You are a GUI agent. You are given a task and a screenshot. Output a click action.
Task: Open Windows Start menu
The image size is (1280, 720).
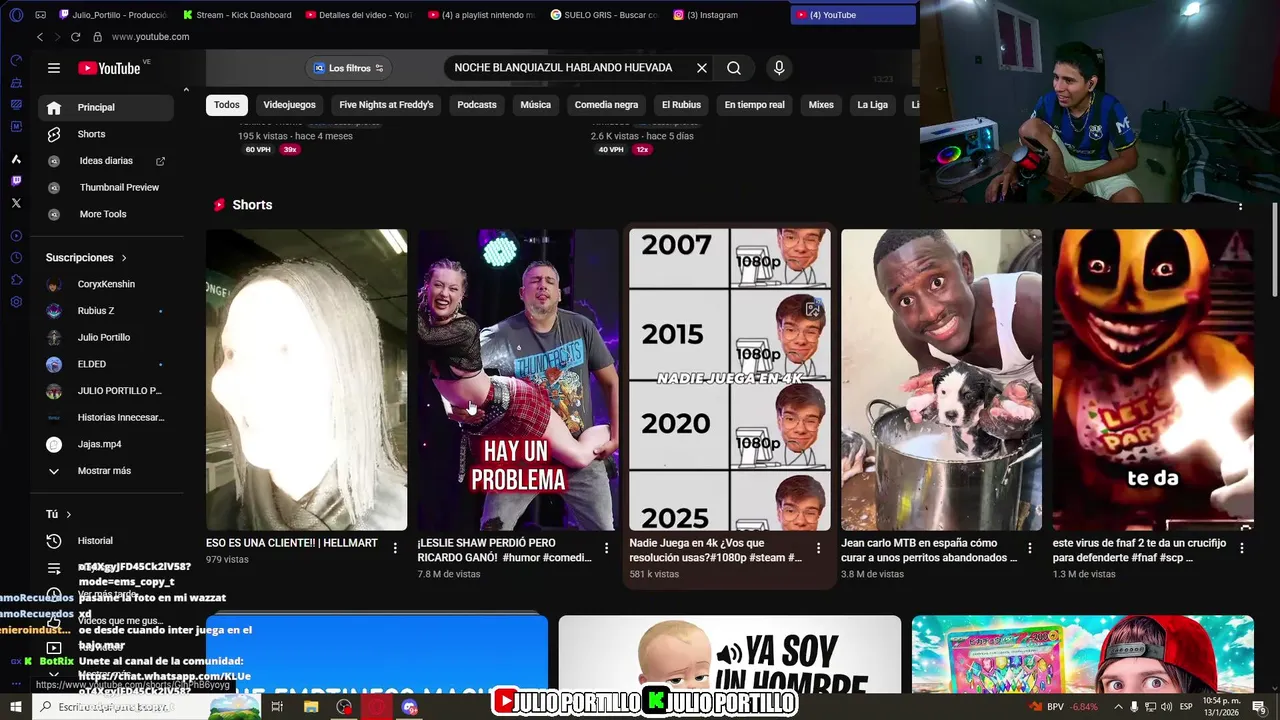16,707
